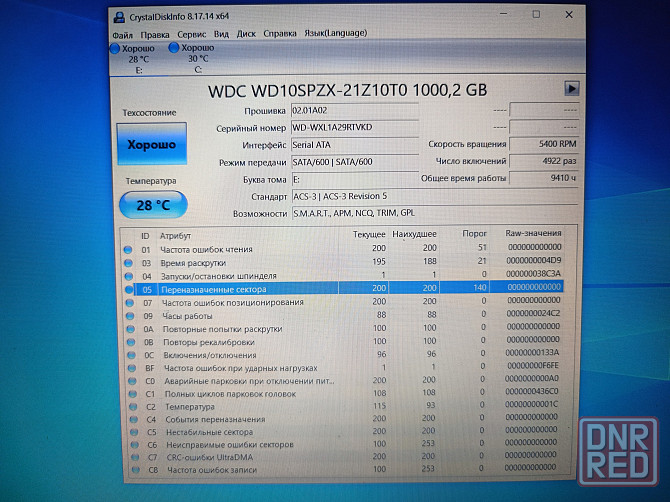The image size is (670, 502).
Task: Select the Аварийные парковки при отключении text
Action: click(250, 381)
